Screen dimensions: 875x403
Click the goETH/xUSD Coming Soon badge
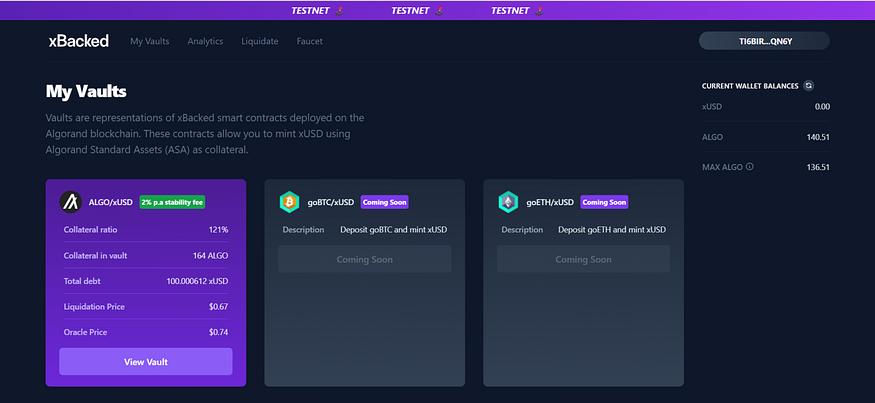[x=604, y=202]
